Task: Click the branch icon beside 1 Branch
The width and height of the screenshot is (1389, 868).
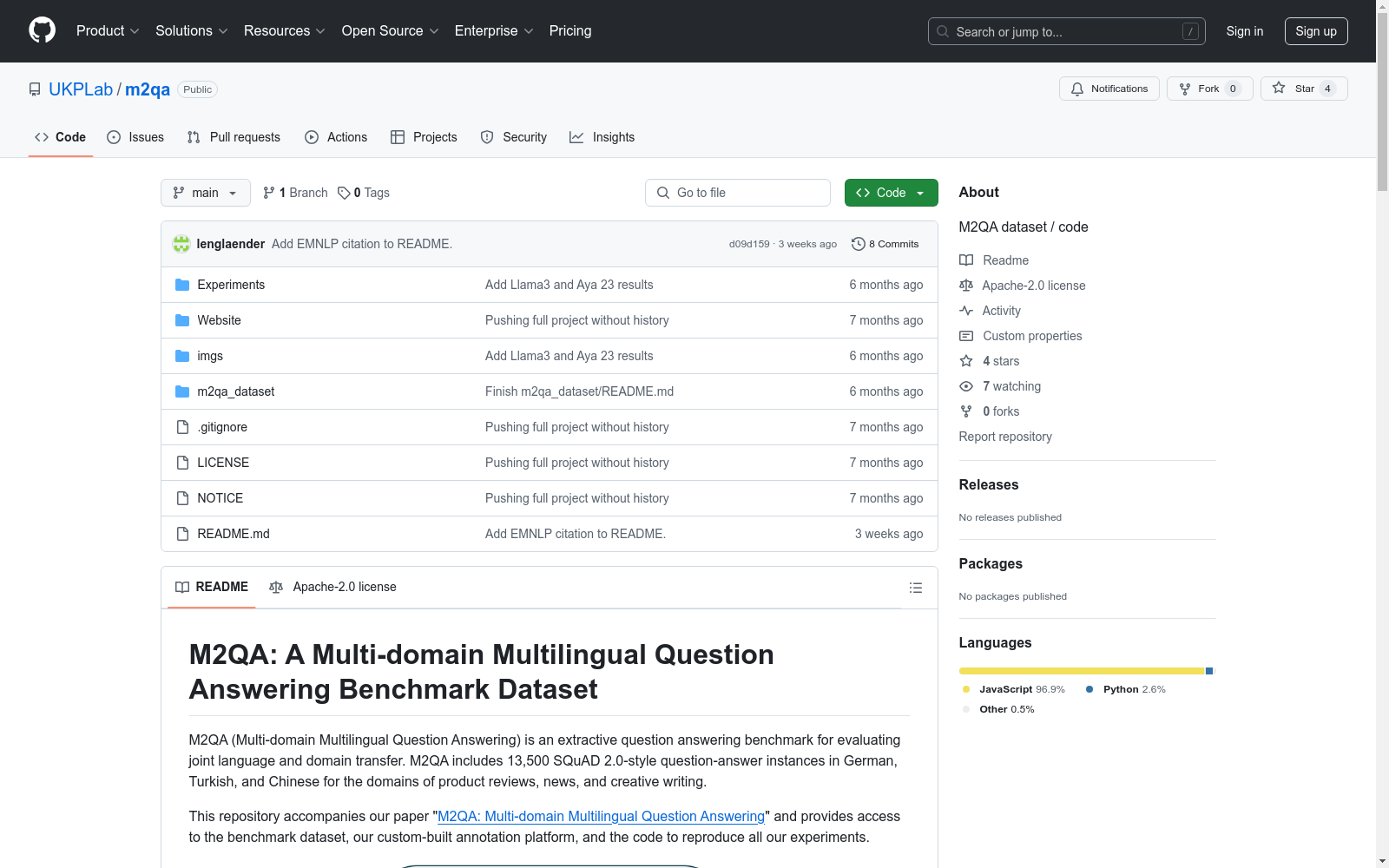Action: 269,193
